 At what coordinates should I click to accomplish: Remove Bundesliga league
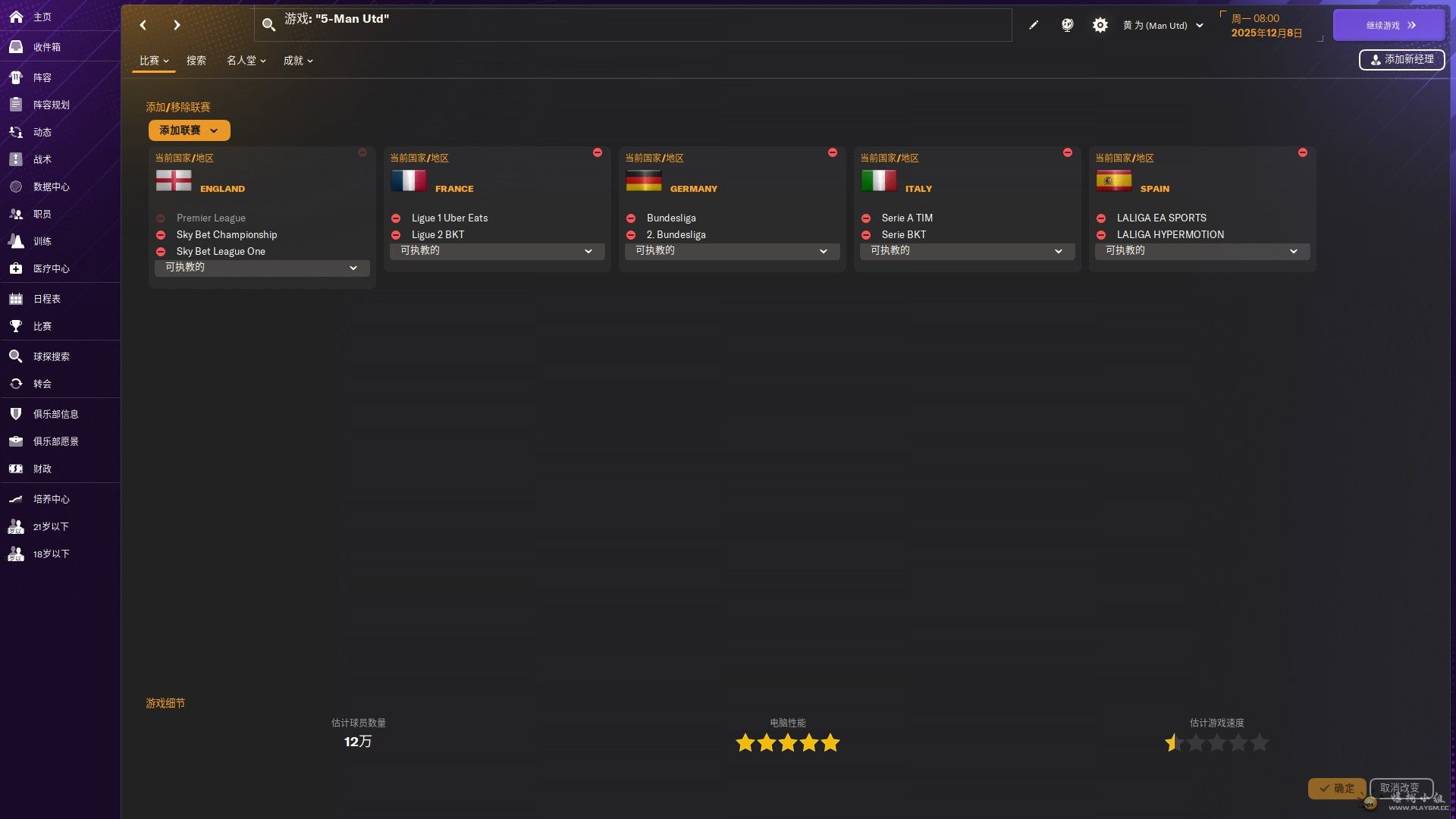pyautogui.click(x=631, y=218)
